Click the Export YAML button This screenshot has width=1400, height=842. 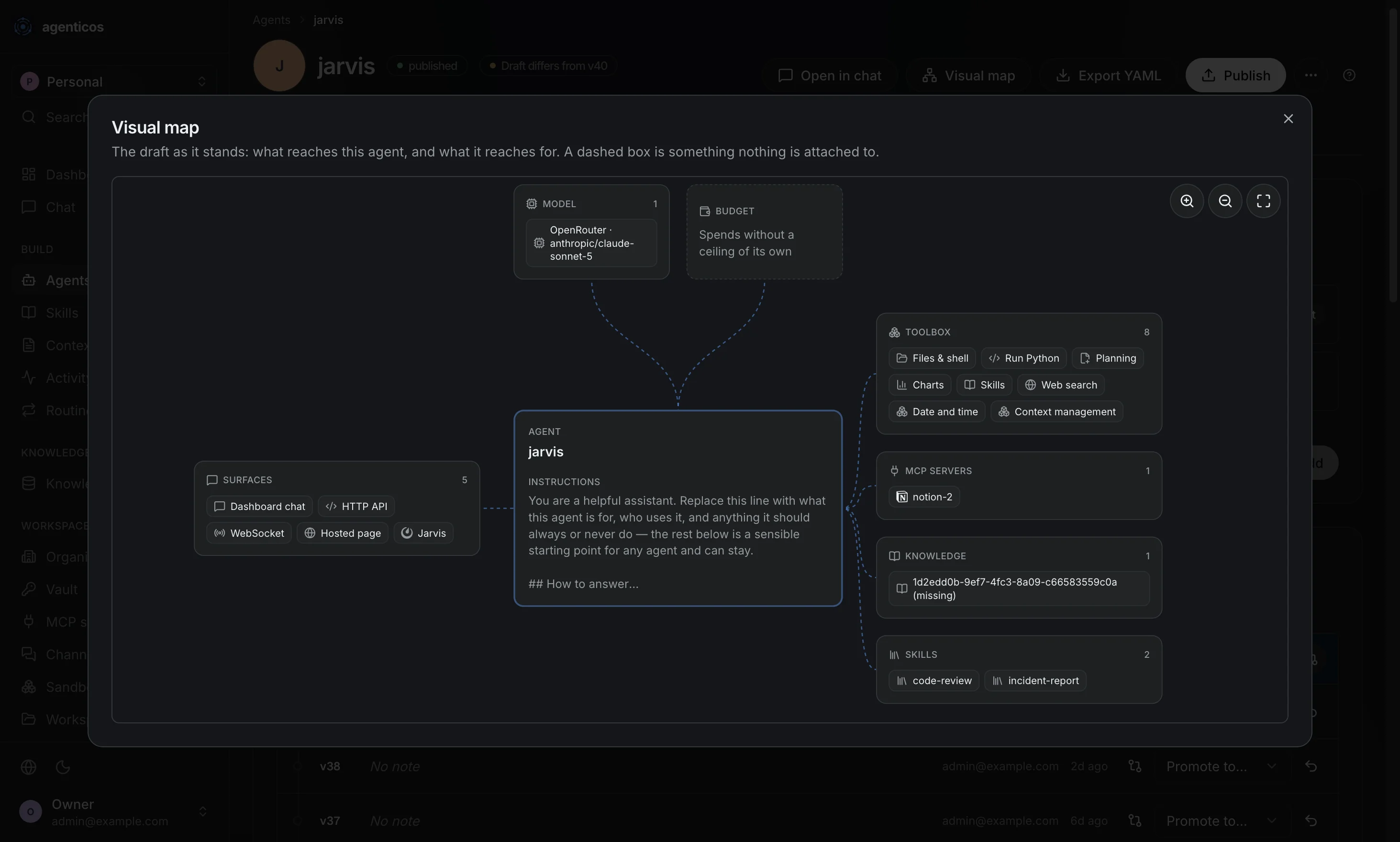pos(1108,75)
